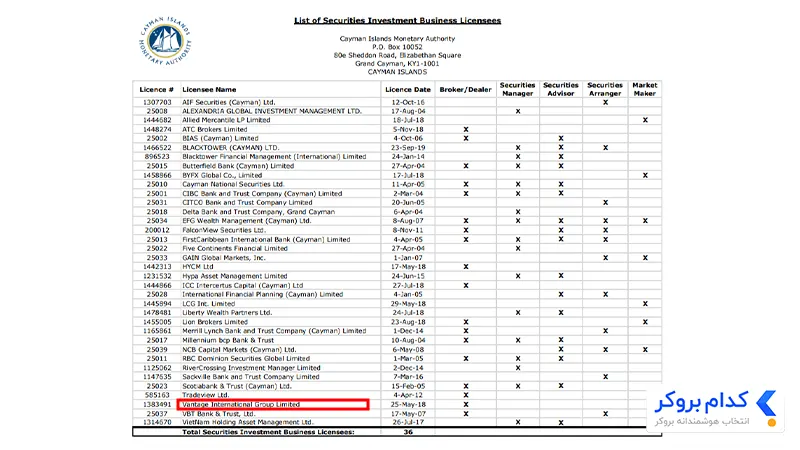The image size is (800, 450).
Task: Click the Broker/Dealer X mark for Vantage International
Action: 466,405
